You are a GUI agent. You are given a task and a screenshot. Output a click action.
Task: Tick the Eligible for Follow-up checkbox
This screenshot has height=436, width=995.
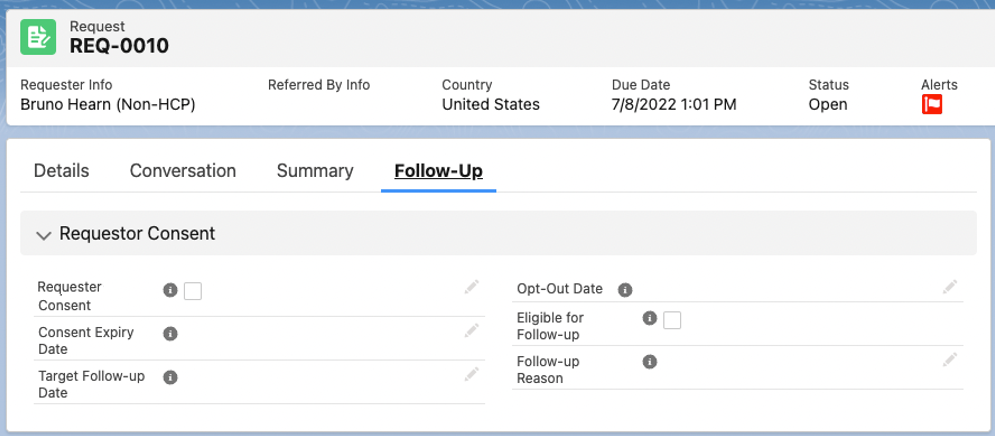pyautogui.click(x=672, y=320)
